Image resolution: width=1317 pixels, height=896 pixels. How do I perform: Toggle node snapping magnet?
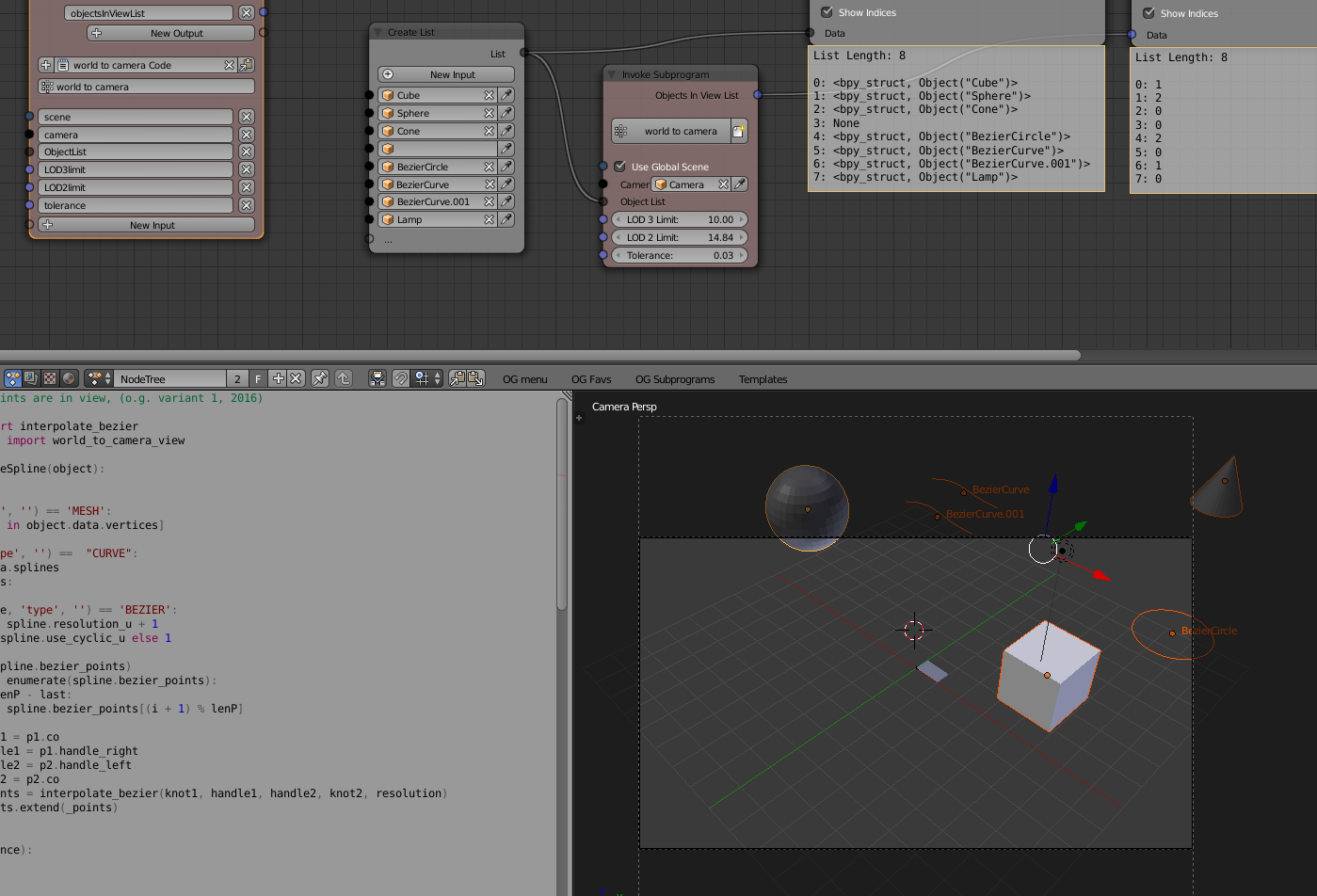tap(401, 378)
